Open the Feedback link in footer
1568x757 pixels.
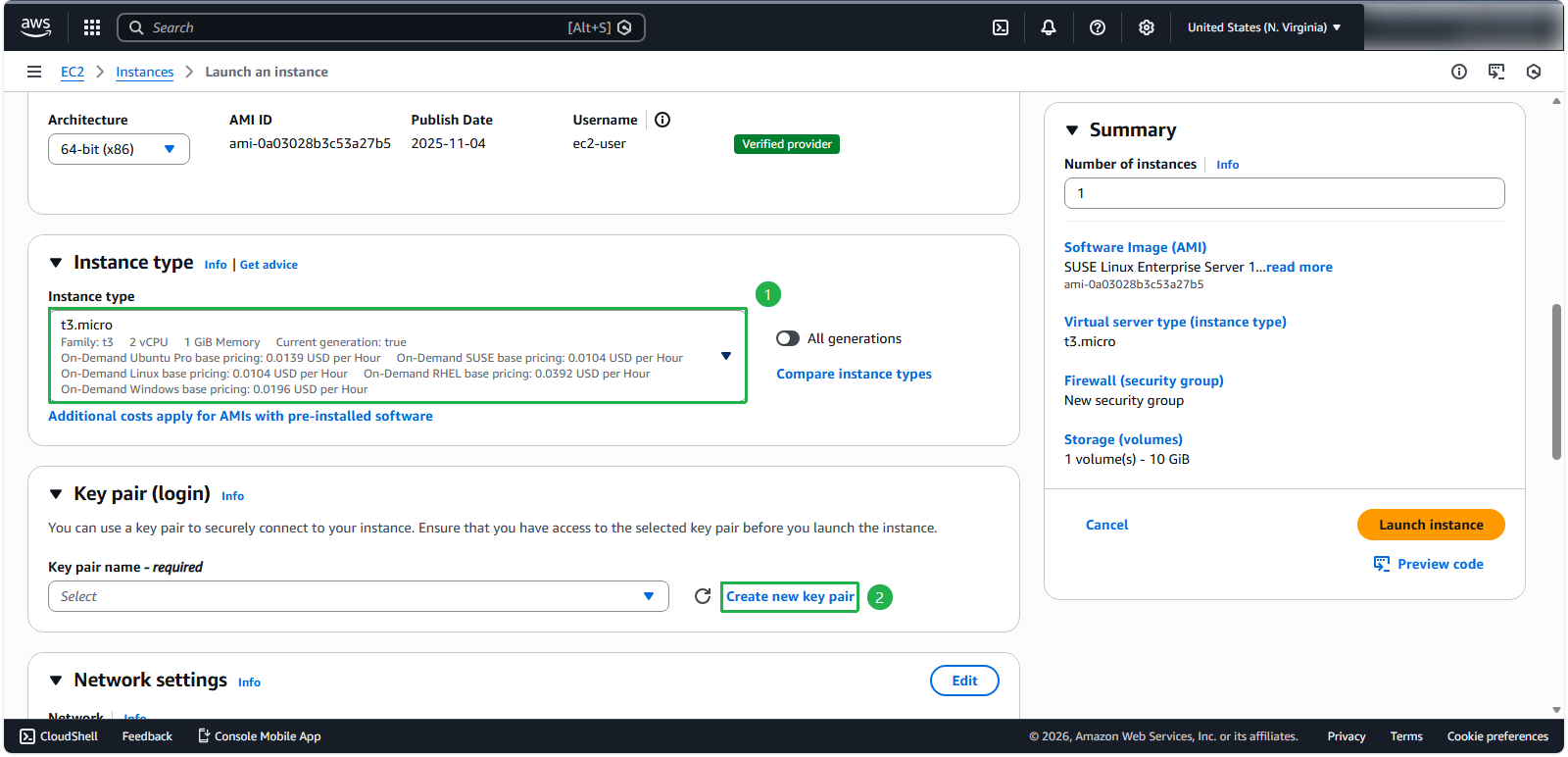coord(147,736)
